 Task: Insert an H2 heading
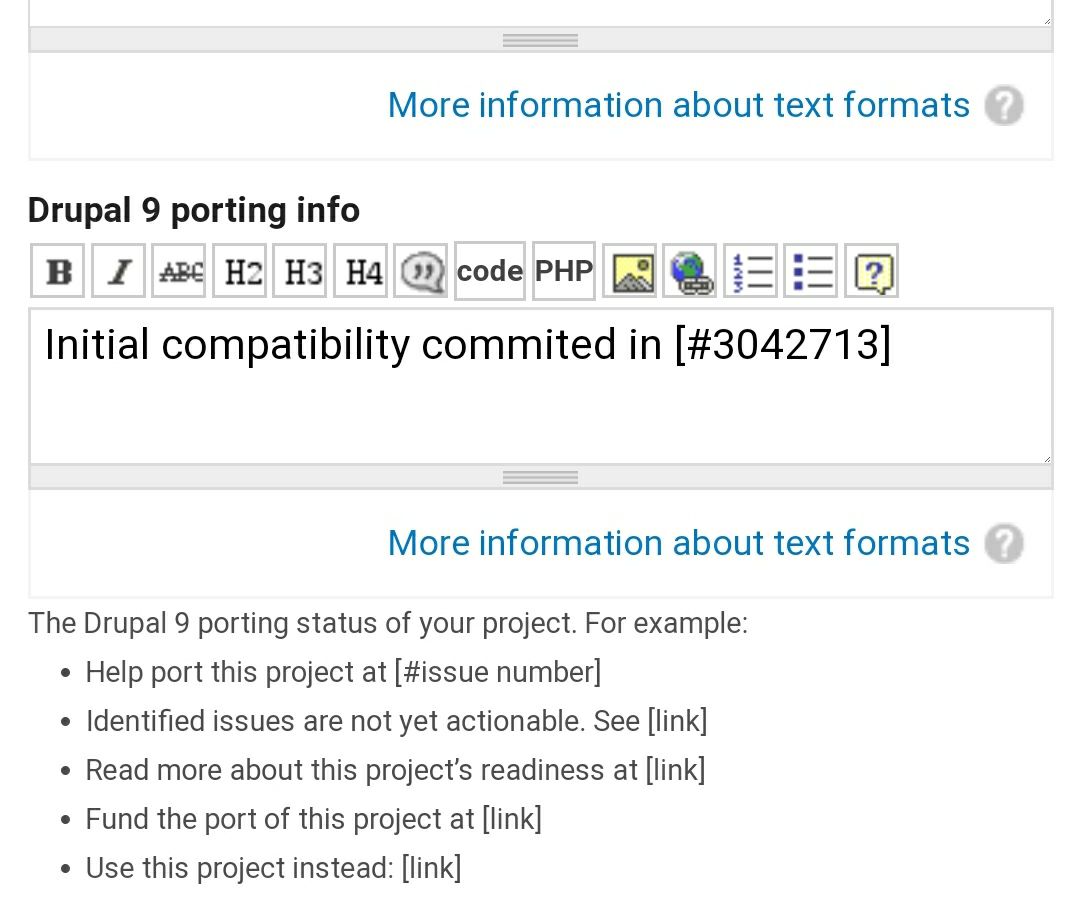pos(240,271)
